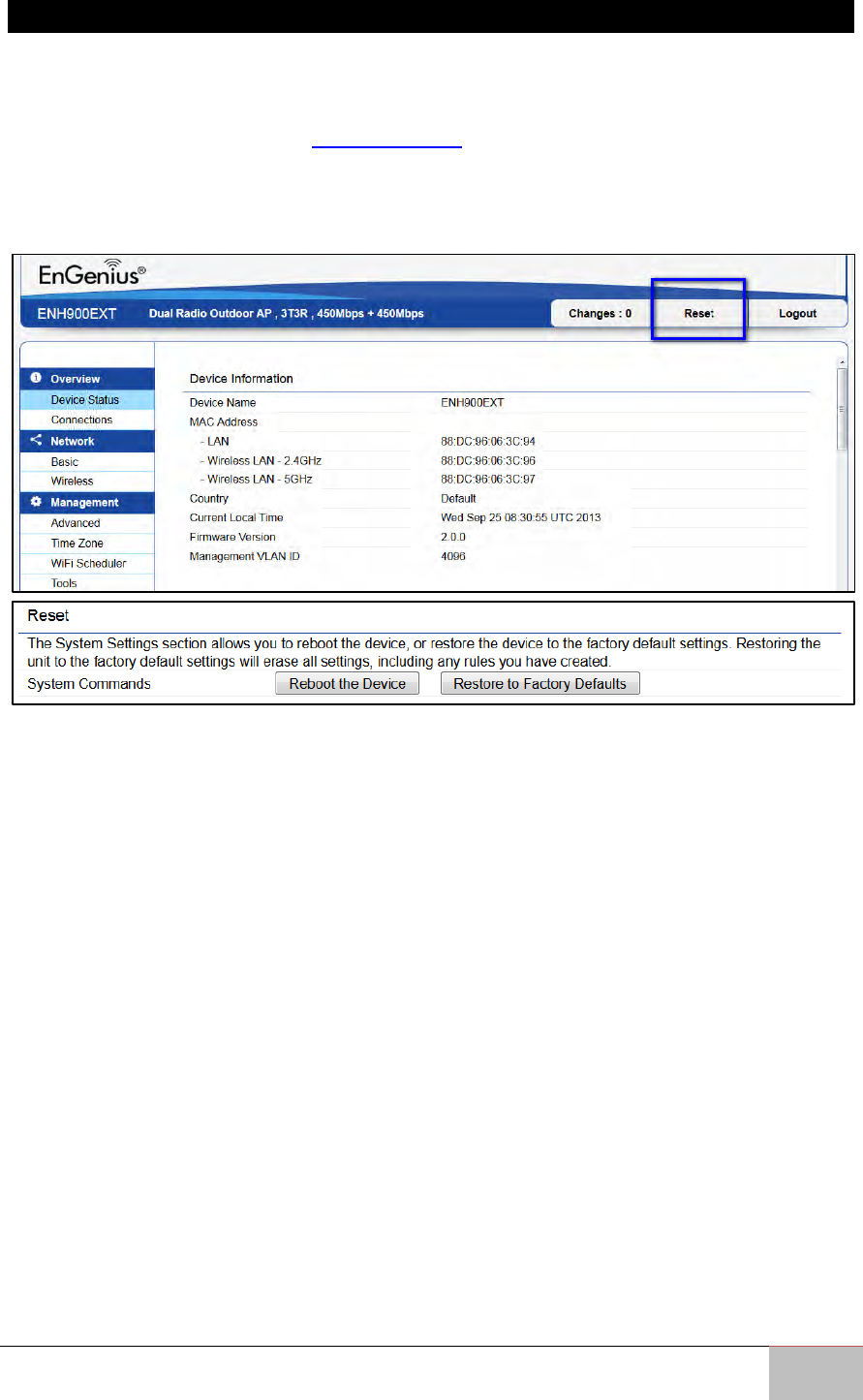Open Connections in sidebar
The image size is (863, 1400).
(x=87, y=420)
